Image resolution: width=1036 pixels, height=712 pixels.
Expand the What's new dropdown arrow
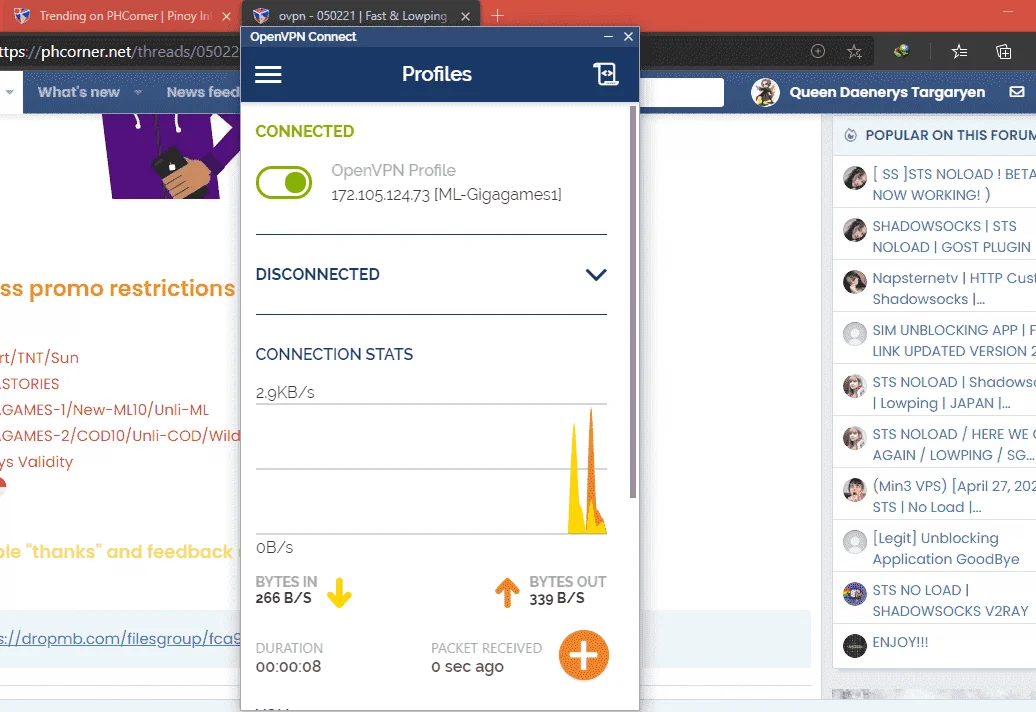tap(138, 92)
